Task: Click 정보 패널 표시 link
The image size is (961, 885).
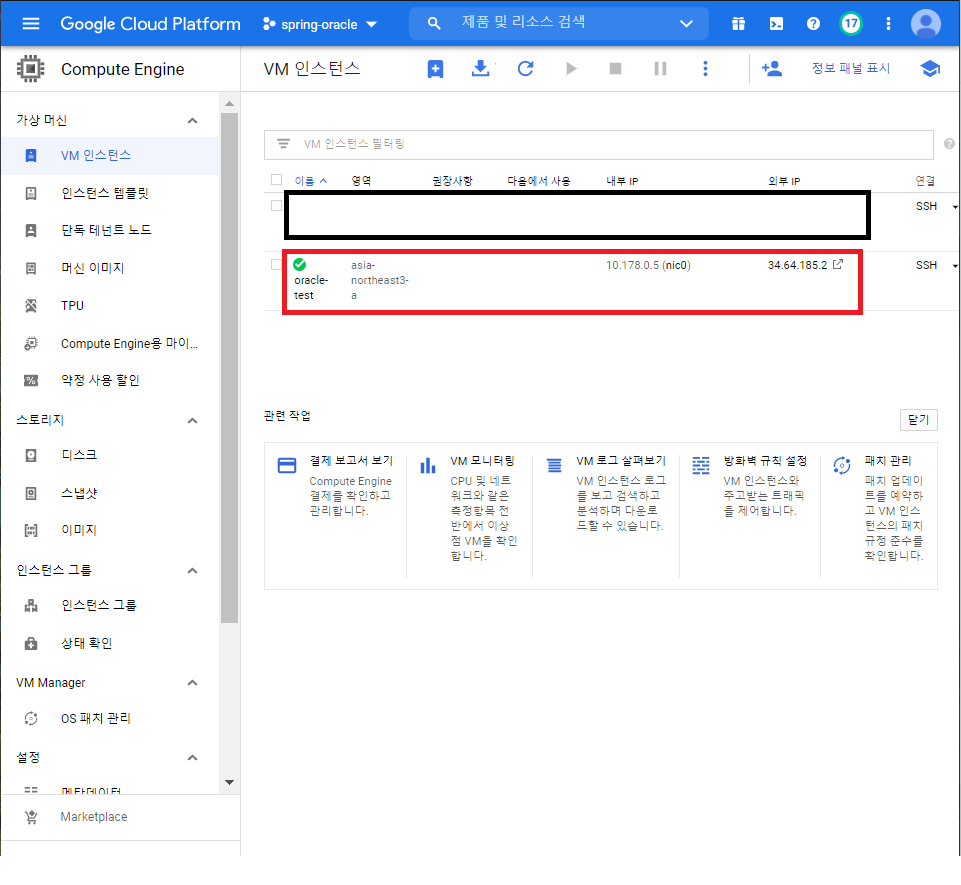Action: [x=851, y=68]
